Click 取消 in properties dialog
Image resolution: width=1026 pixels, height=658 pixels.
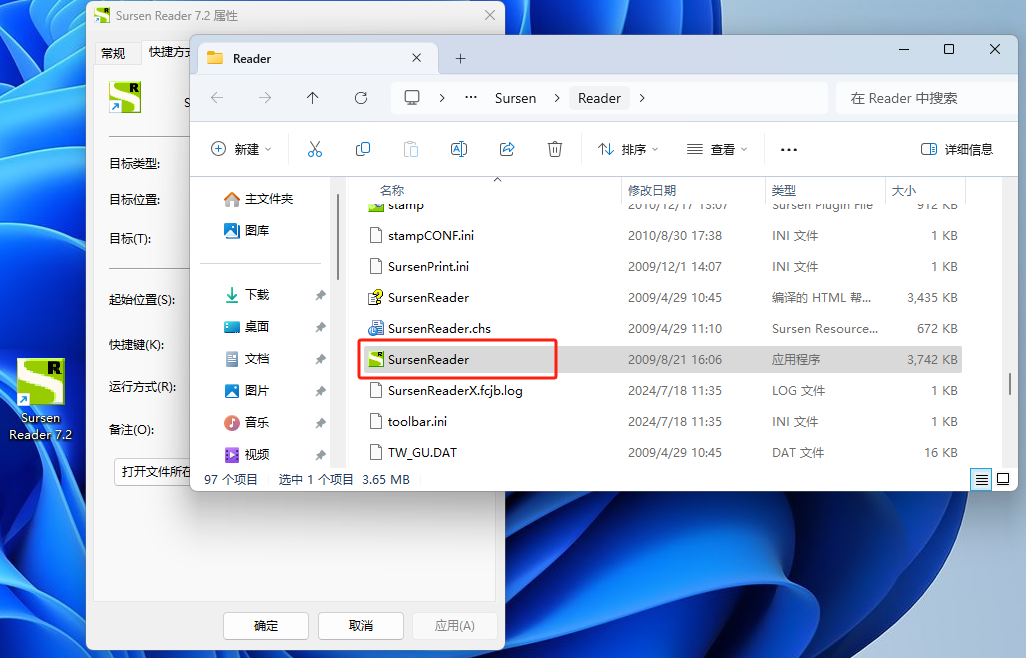click(361, 626)
